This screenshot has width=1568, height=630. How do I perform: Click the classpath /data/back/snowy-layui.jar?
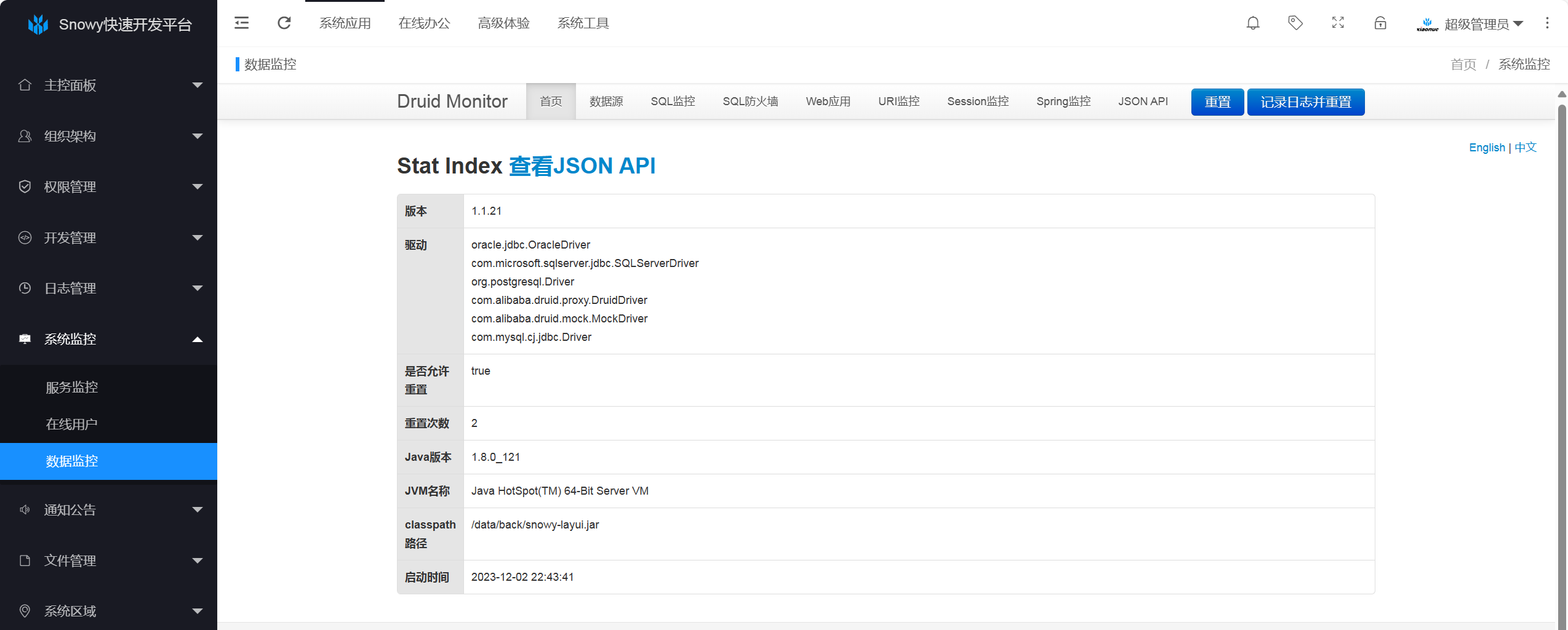coord(535,525)
